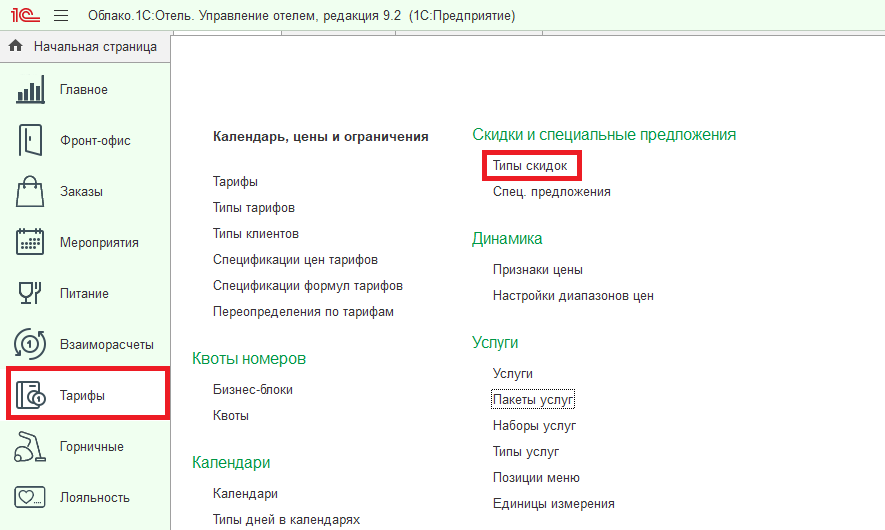Open the Тарифы link under Календарь, цены
885x530 pixels.
pyautogui.click(x=235, y=182)
